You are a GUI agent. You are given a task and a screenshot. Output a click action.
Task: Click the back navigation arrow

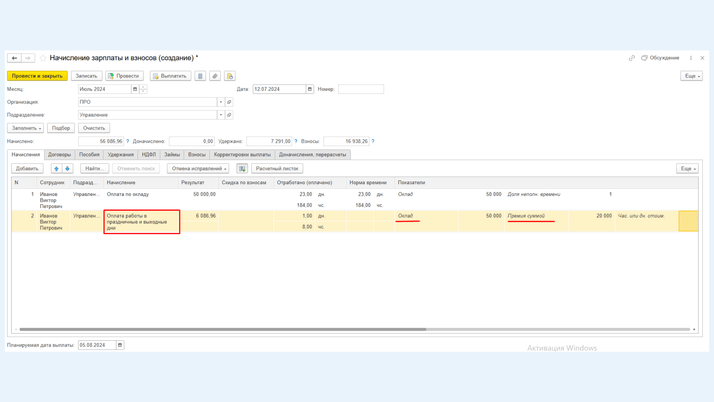coord(14,58)
